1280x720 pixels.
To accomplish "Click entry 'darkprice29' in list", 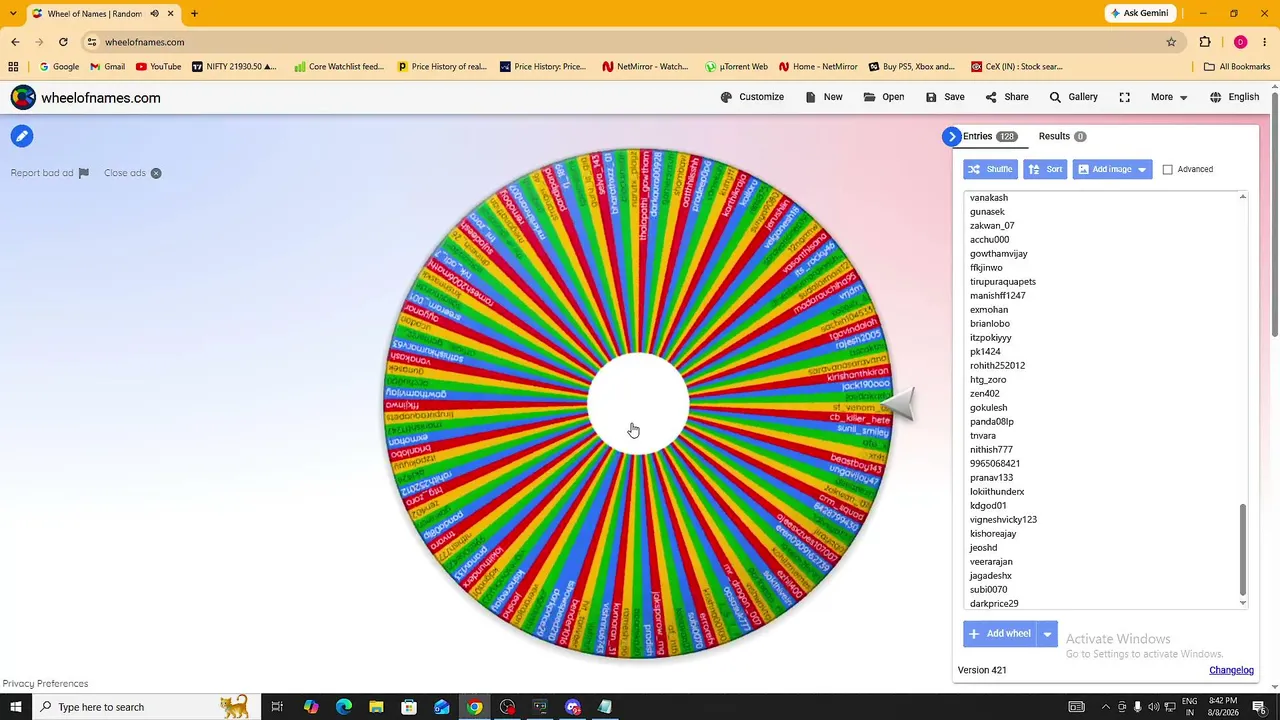I will (994, 604).
